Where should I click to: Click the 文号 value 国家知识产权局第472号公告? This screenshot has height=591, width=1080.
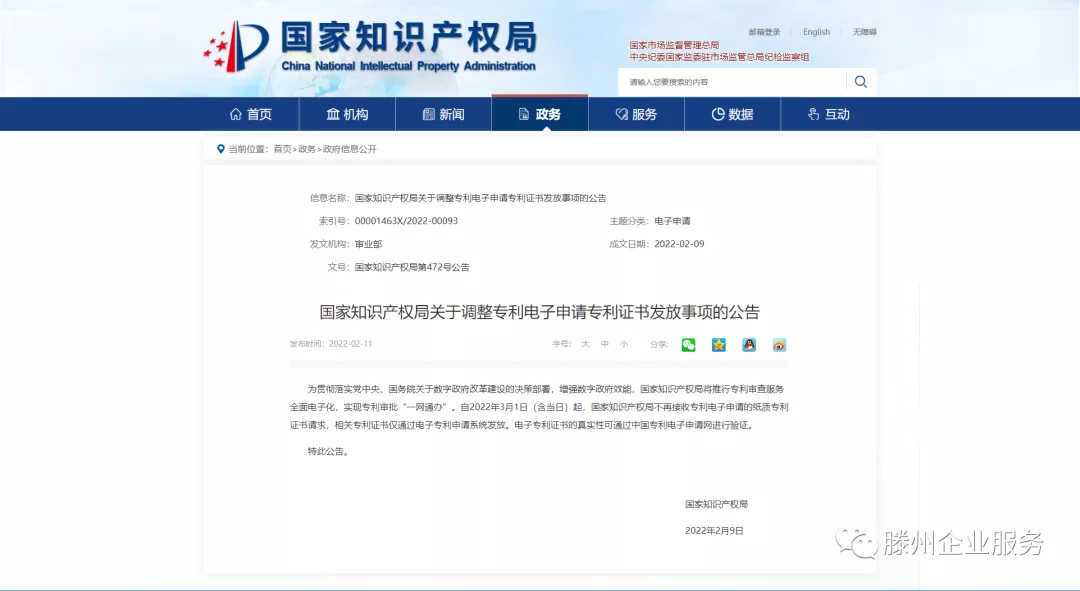click(412, 267)
